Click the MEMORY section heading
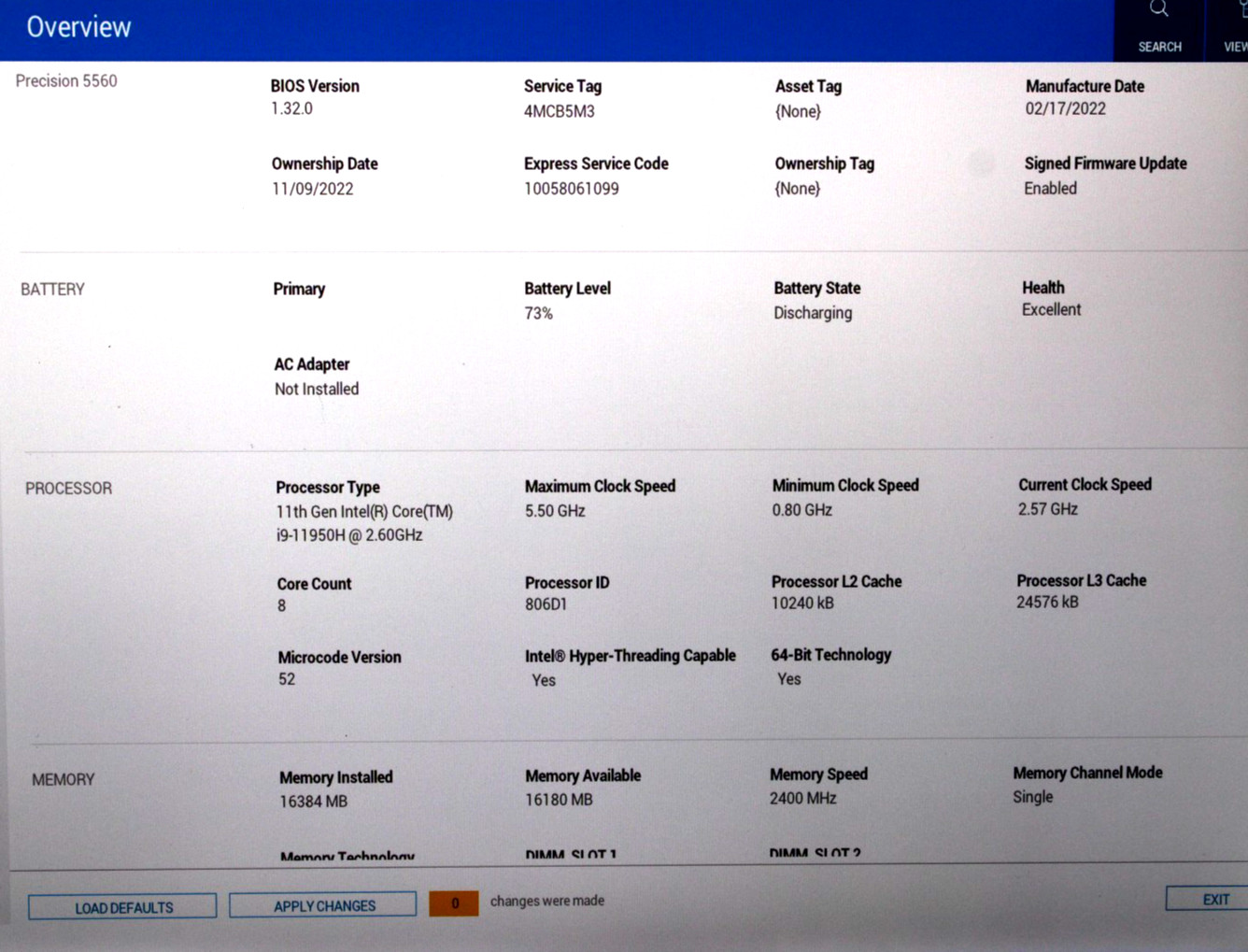Screen dimensions: 1248x952 64,780
